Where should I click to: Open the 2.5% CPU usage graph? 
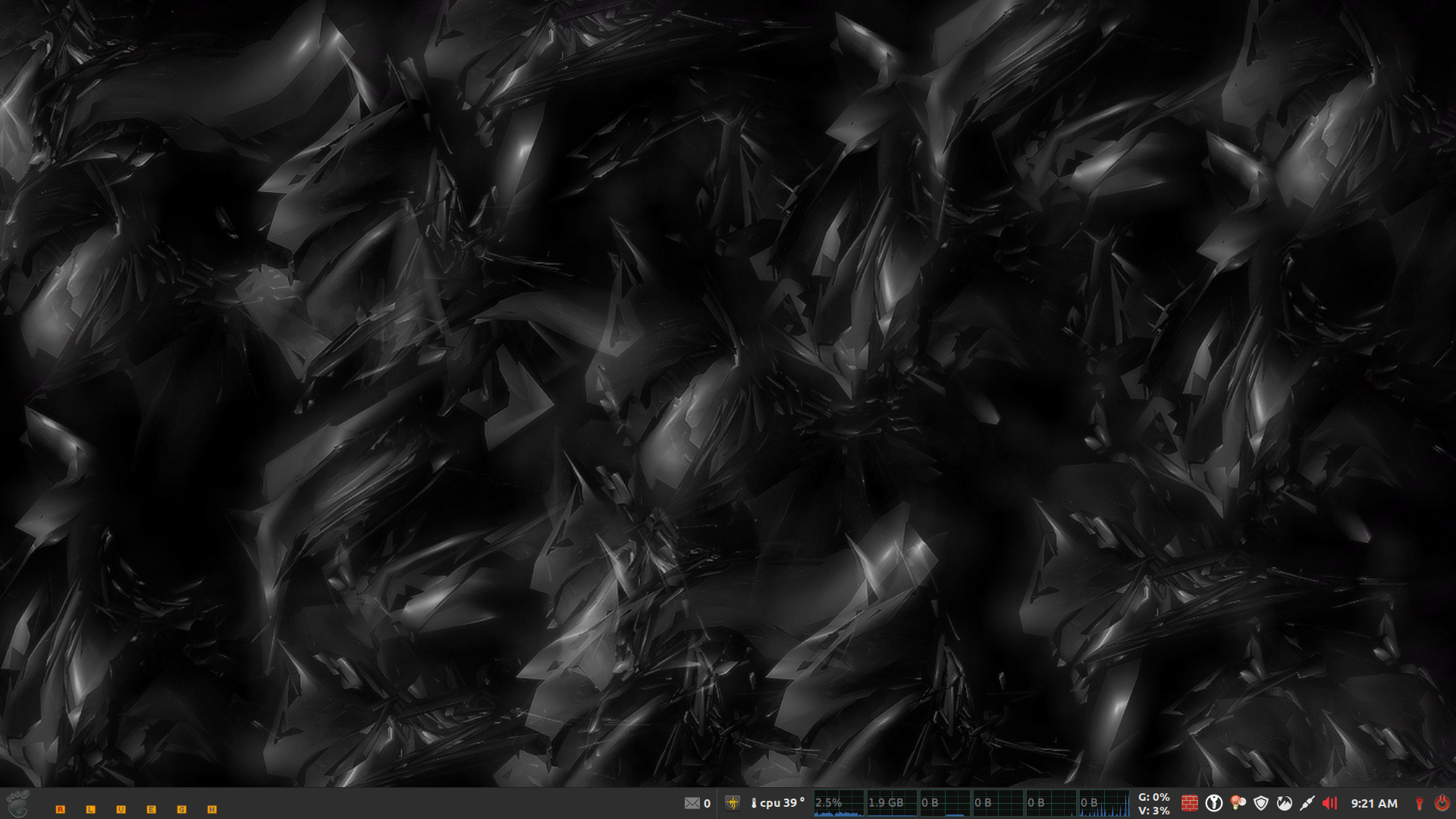[x=838, y=803]
